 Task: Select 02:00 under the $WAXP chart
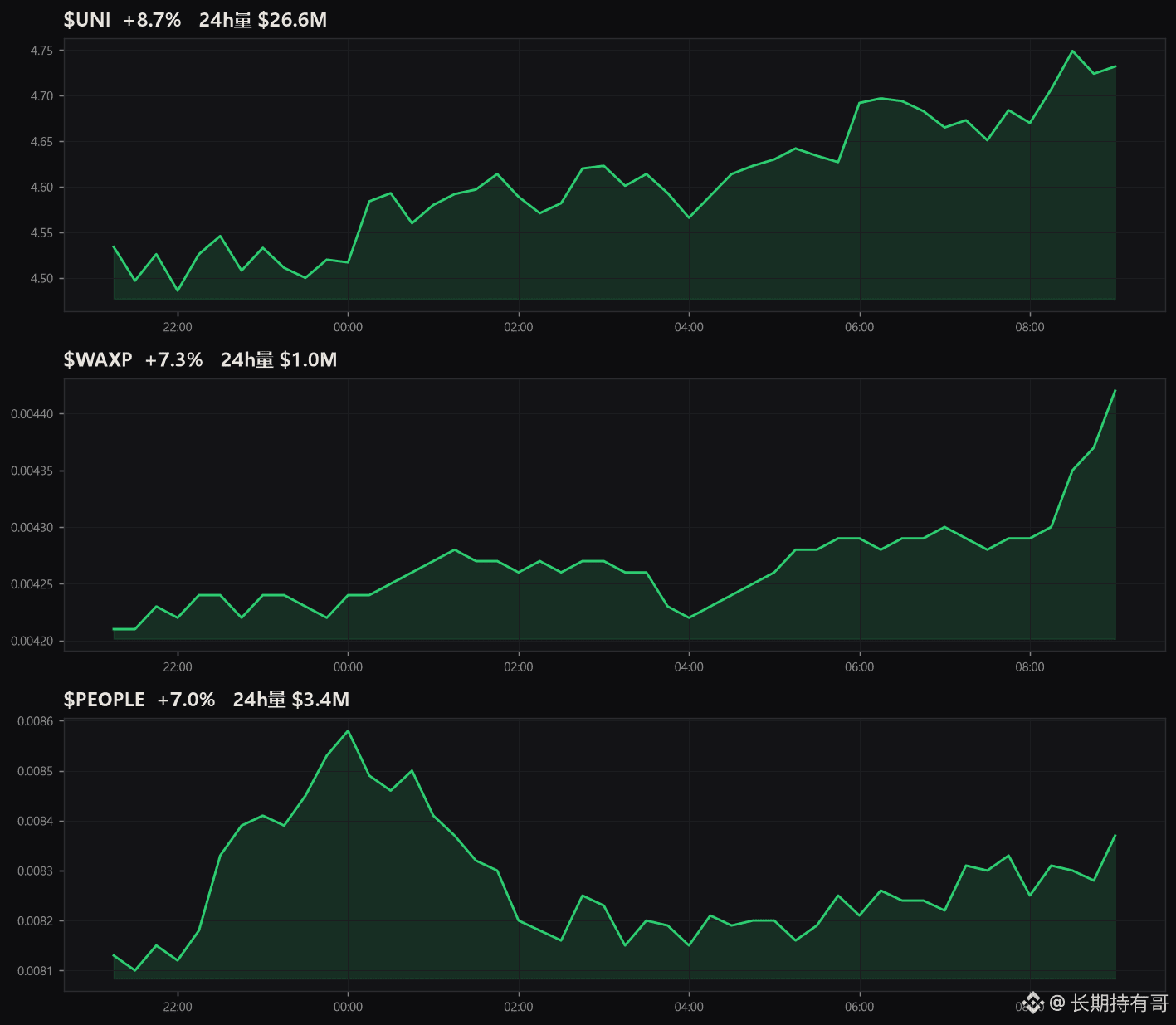coord(519,666)
